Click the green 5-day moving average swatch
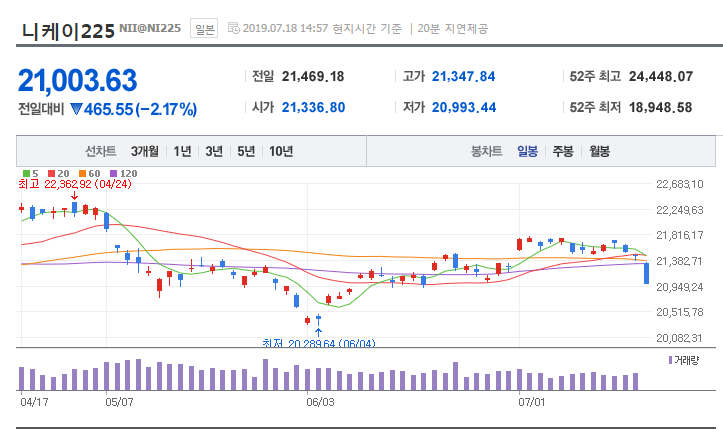The image size is (723, 436). [x=27, y=174]
